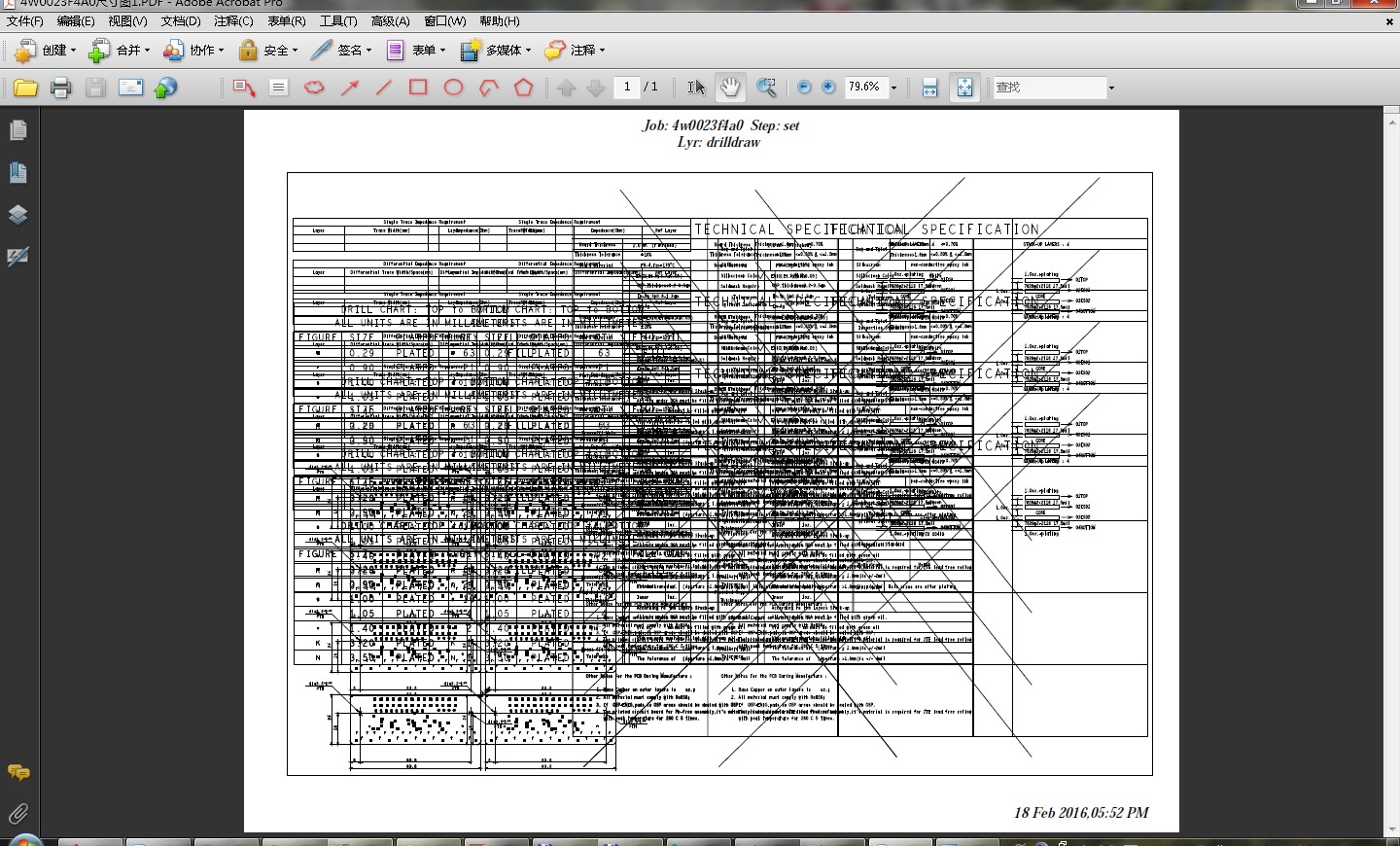1400x846 pixels.
Task: Open the Comments panel speech bubbles icon
Action: click(17, 773)
